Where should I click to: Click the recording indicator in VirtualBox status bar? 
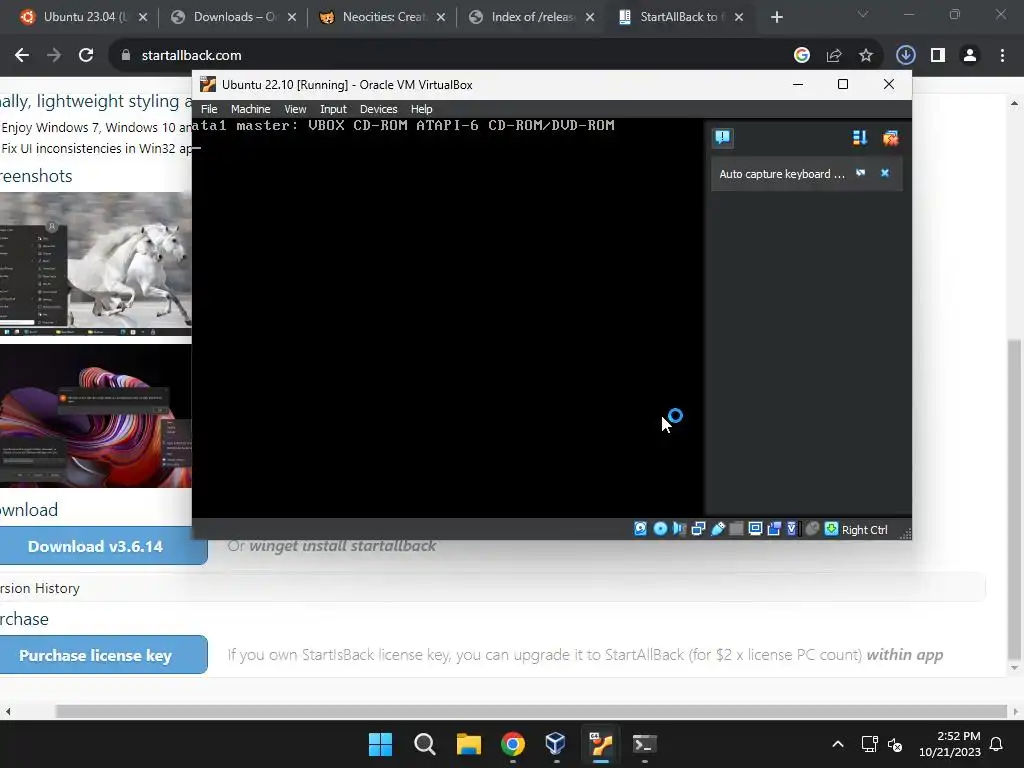point(774,529)
